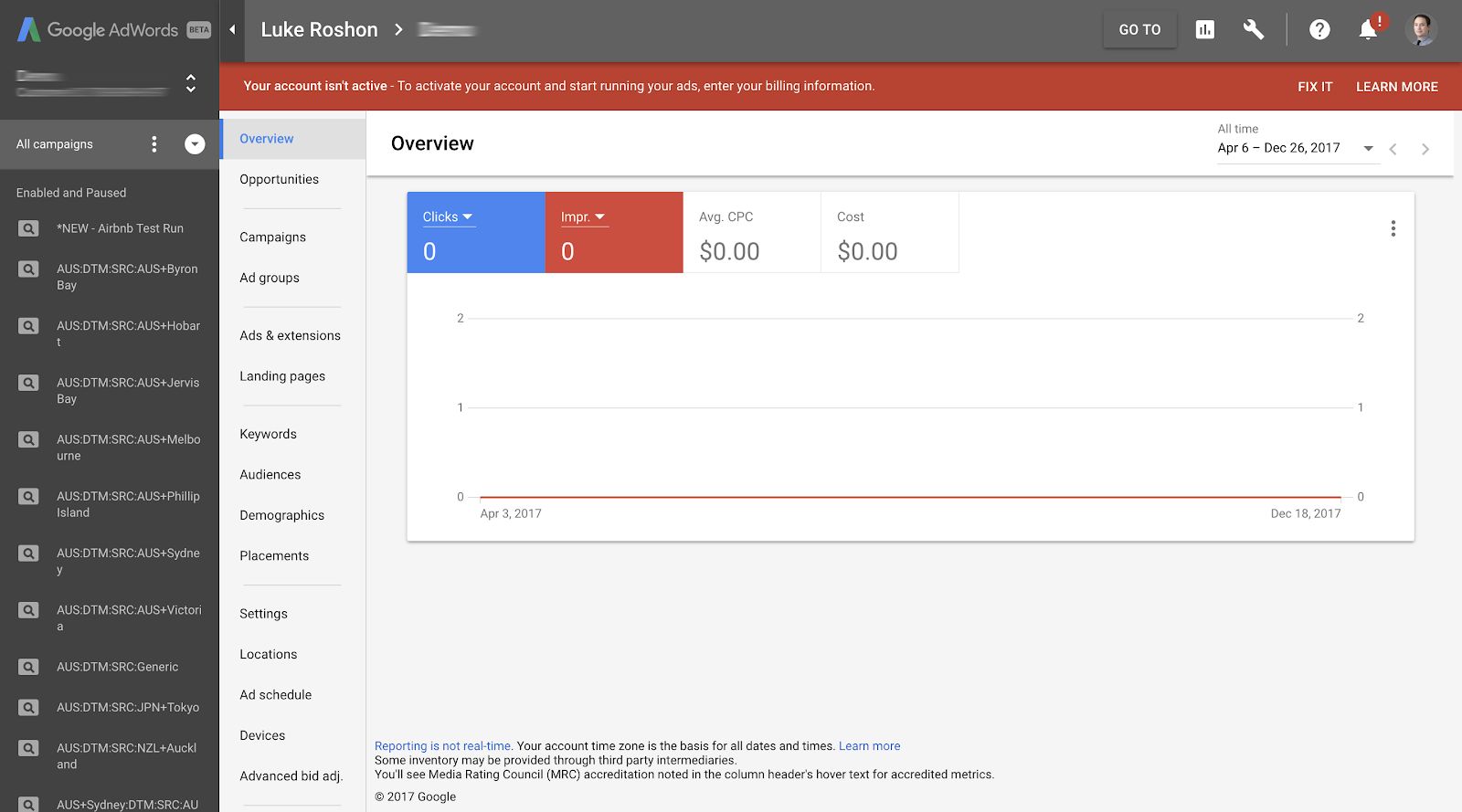Toggle the account switcher arrows

click(191, 83)
